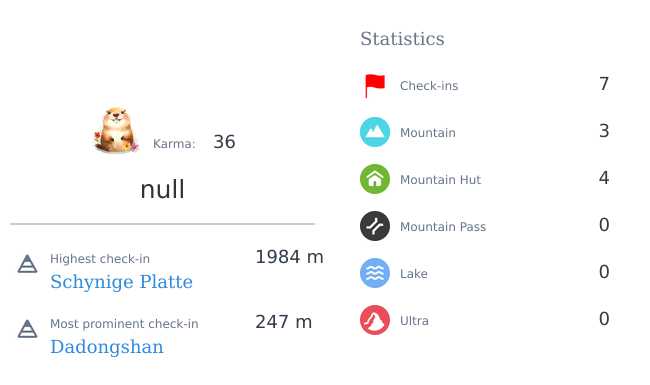Select the dark Mountain Pass icon
650x385 pixels.
coord(375,226)
